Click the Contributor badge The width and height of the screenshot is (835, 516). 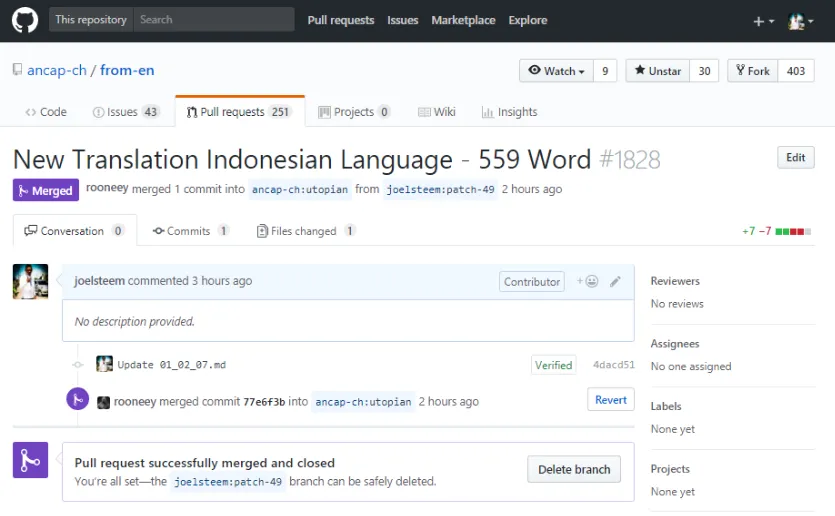(x=531, y=282)
